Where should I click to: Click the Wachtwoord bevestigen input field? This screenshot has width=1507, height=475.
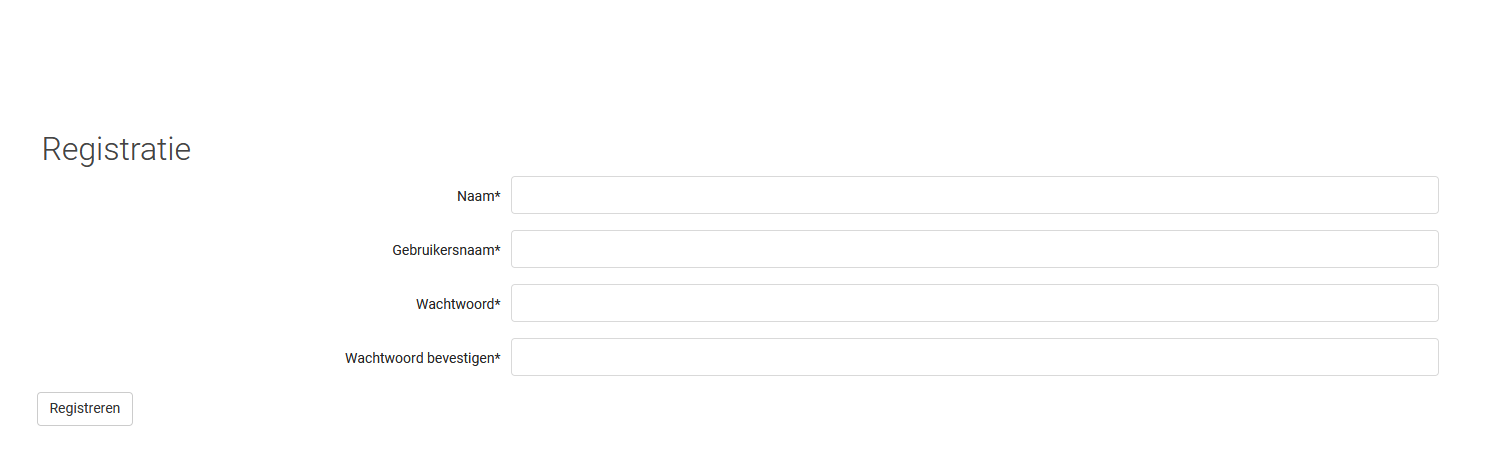(974, 357)
